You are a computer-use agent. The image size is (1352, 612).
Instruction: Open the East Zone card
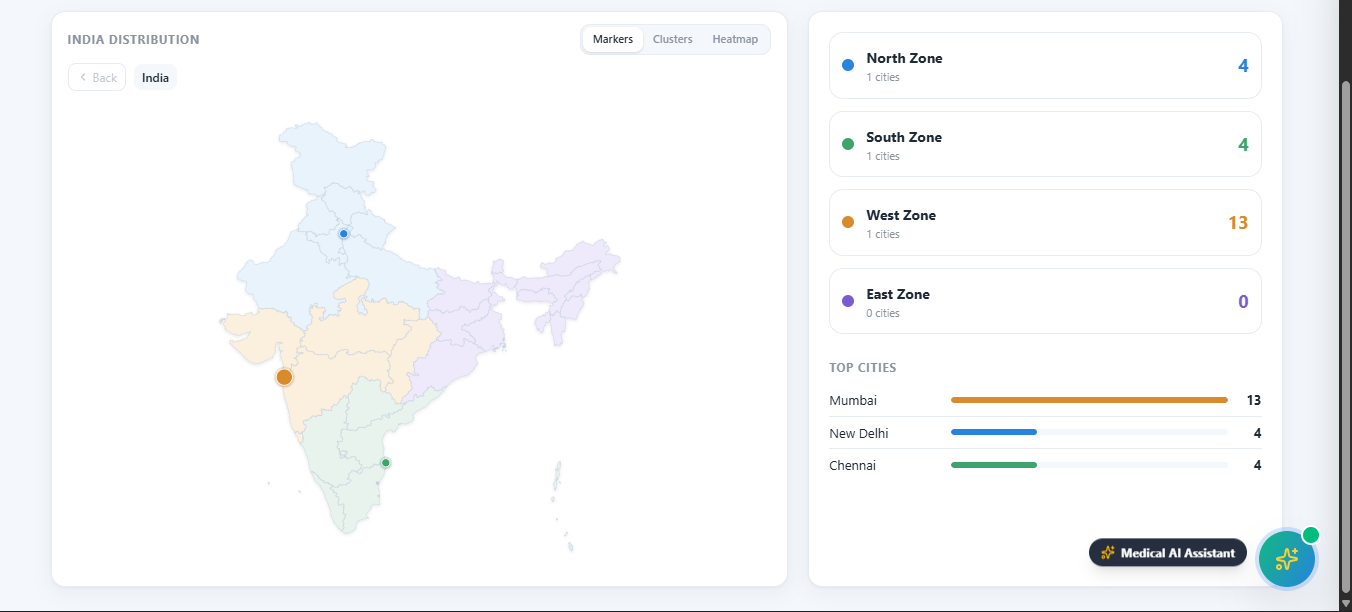coord(1045,301)
